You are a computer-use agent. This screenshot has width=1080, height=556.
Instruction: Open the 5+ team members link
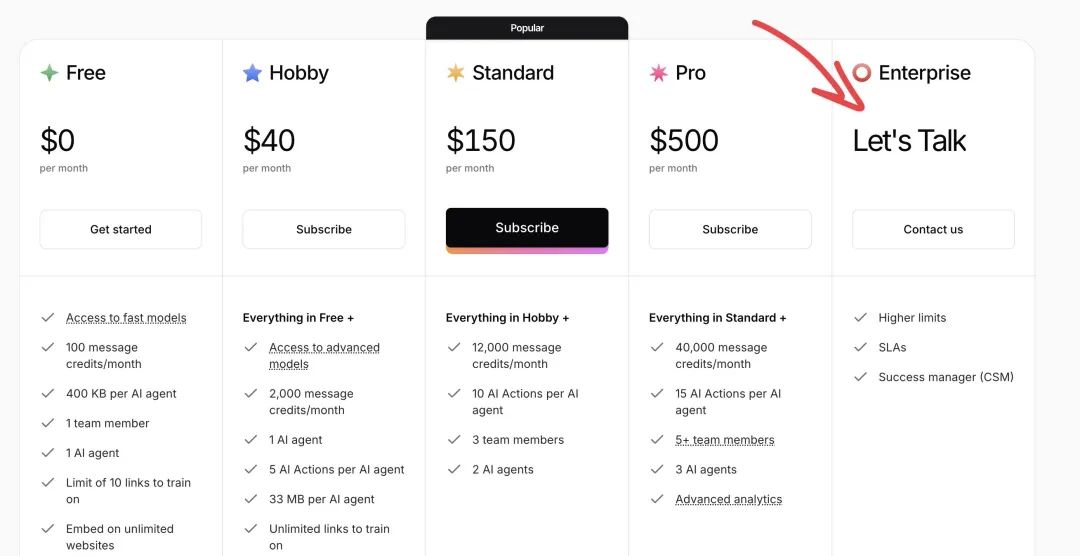point(724,440)
